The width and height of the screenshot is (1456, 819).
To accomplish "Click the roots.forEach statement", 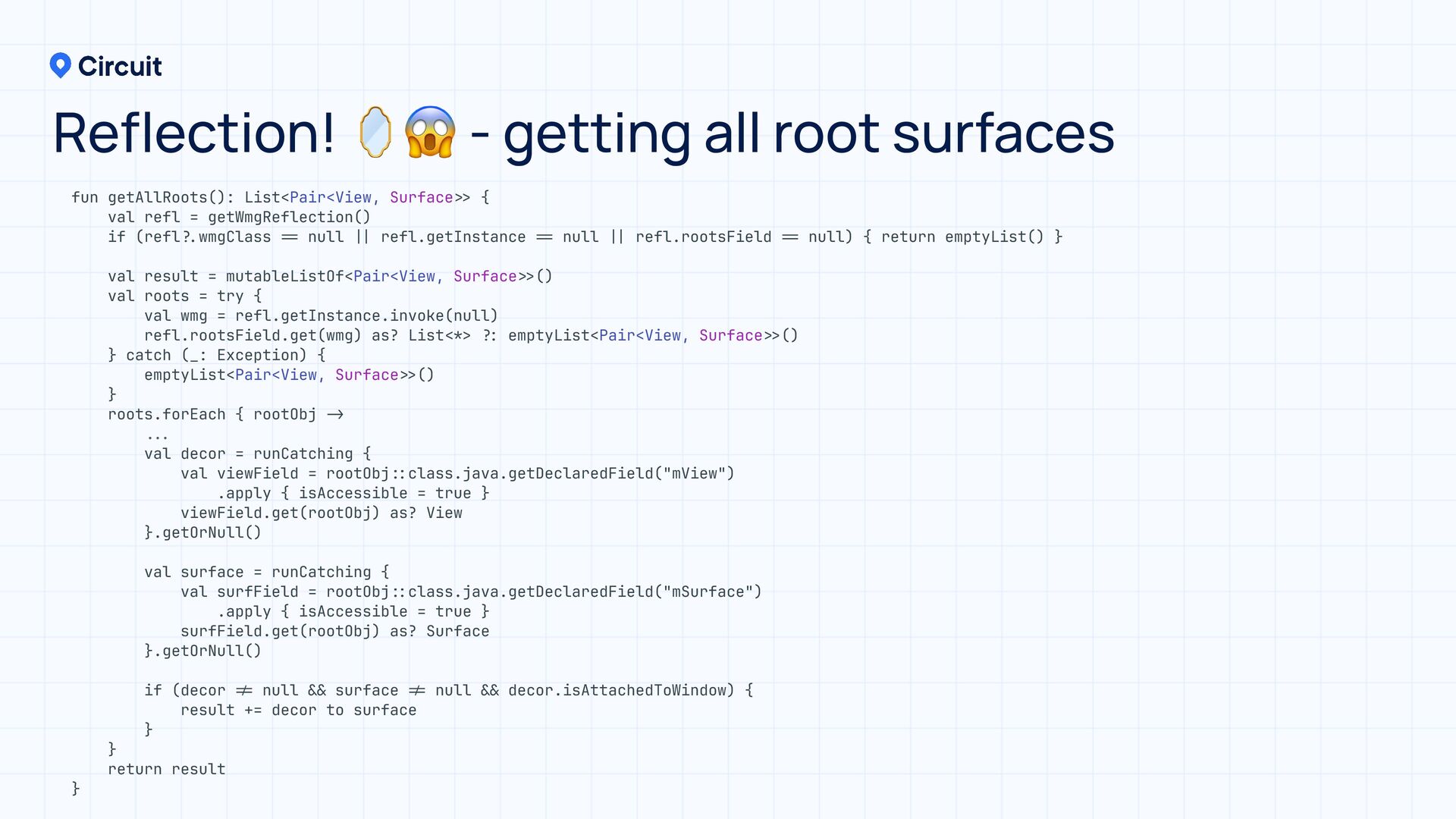I will pyautogui.click(x=167, y=415).
